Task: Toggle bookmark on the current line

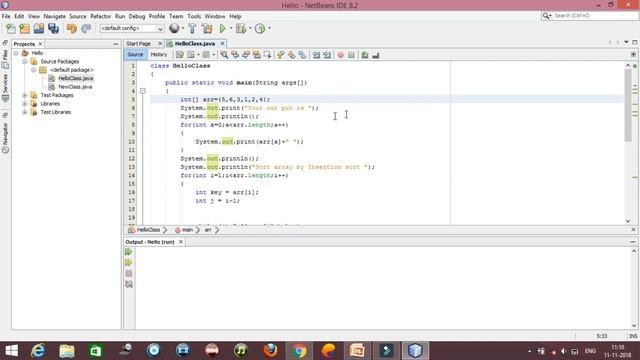Action: click(x=302, y=55)
